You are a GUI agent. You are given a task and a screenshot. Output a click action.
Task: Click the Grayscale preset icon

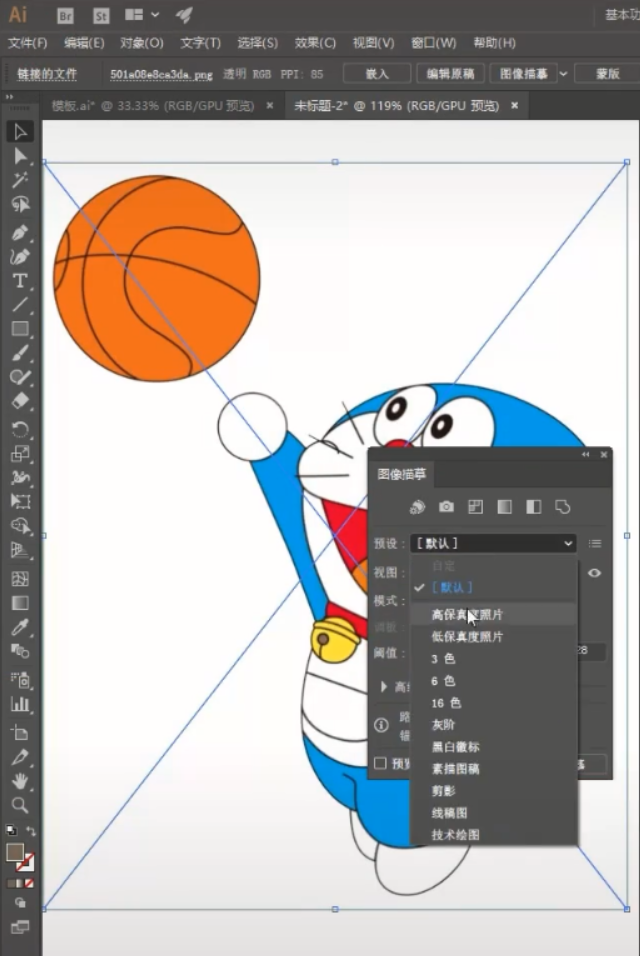coord(505,507)
